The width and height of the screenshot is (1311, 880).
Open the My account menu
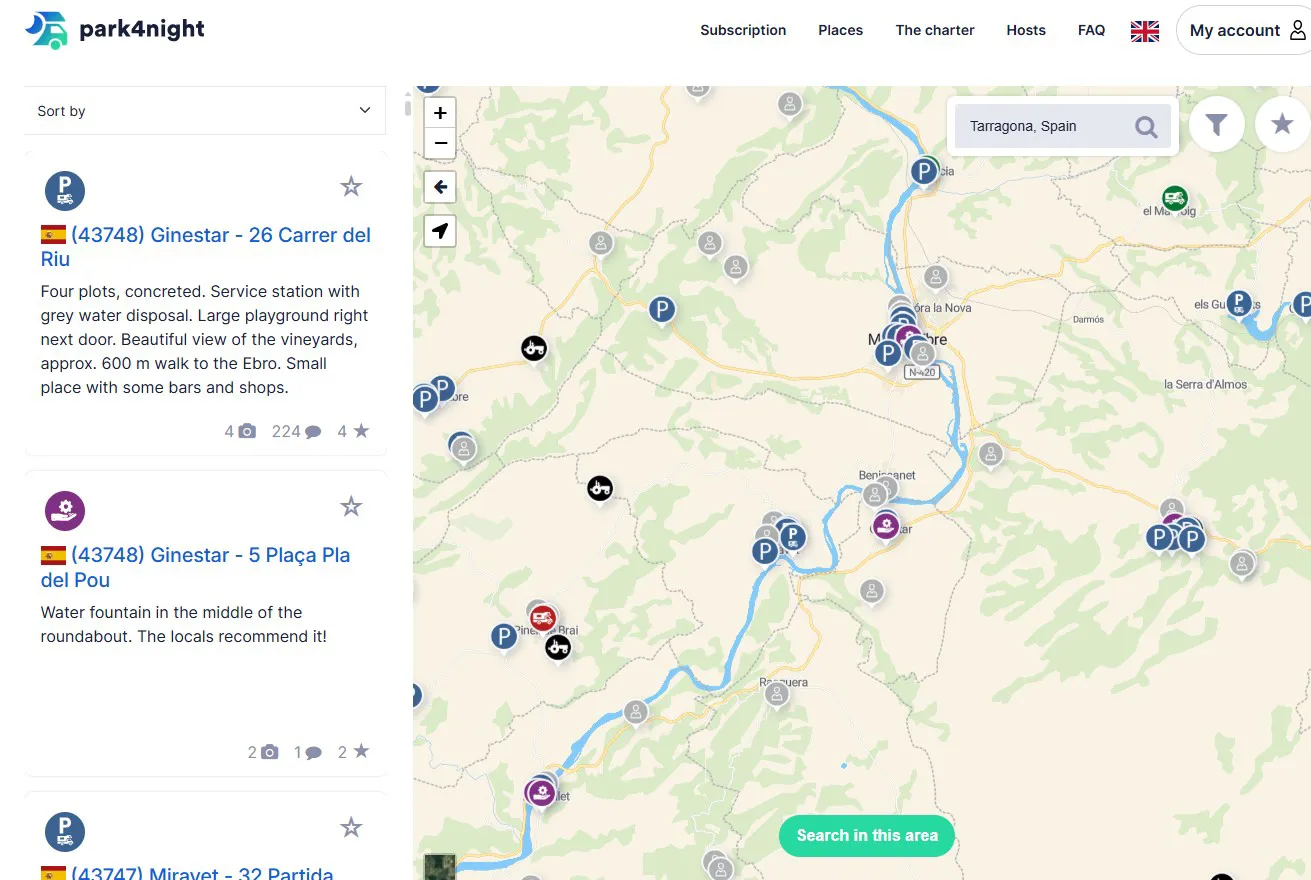[x=1246, y=31]
